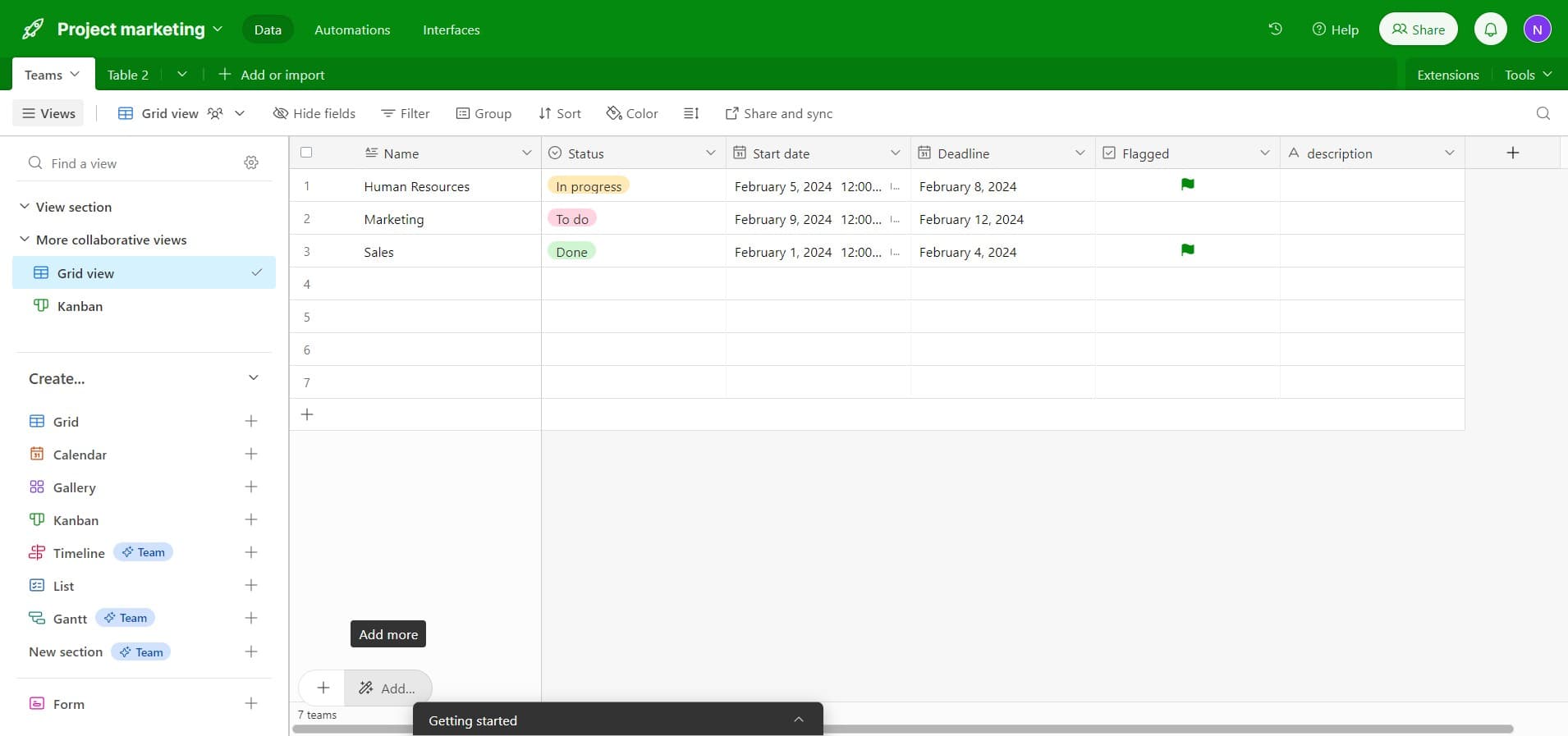The width and height of the screenshot is (1568, 736).
Task: Add a new field column with plus
Action: point(1512,153)
